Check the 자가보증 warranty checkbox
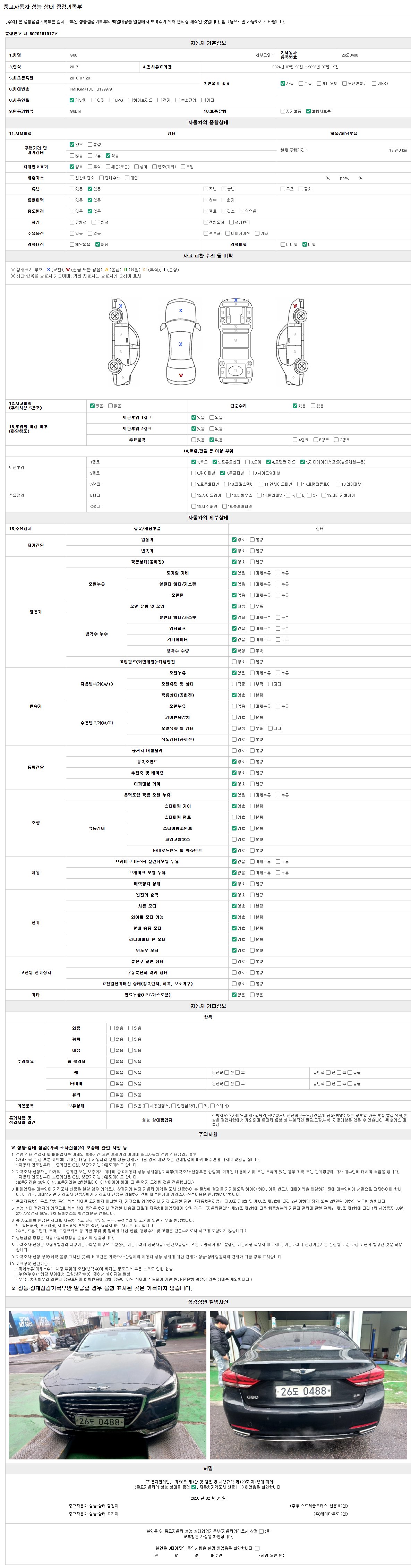Image resolution: width=411 pixels, height=1568 pixels. [x=282, y=111]
